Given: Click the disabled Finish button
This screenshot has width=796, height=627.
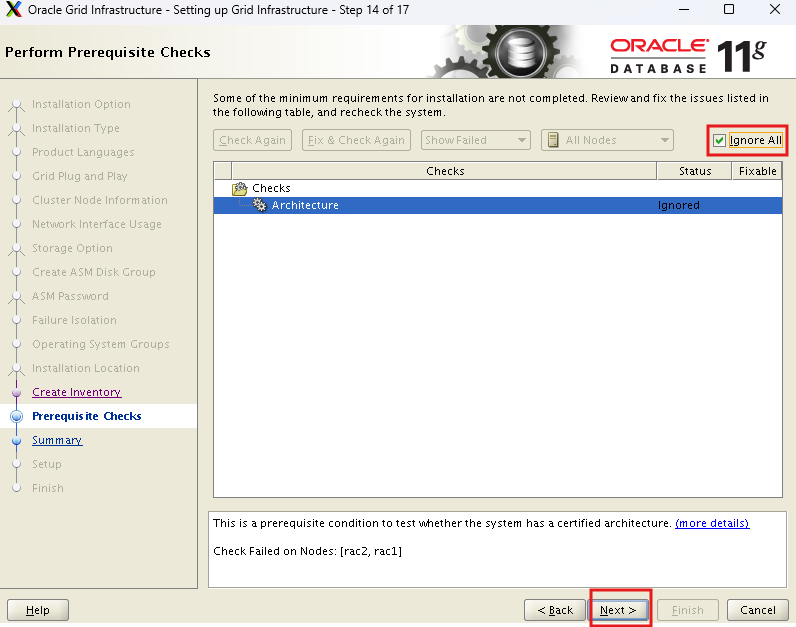Looking at the screenshot, I should tap(688, 610).
